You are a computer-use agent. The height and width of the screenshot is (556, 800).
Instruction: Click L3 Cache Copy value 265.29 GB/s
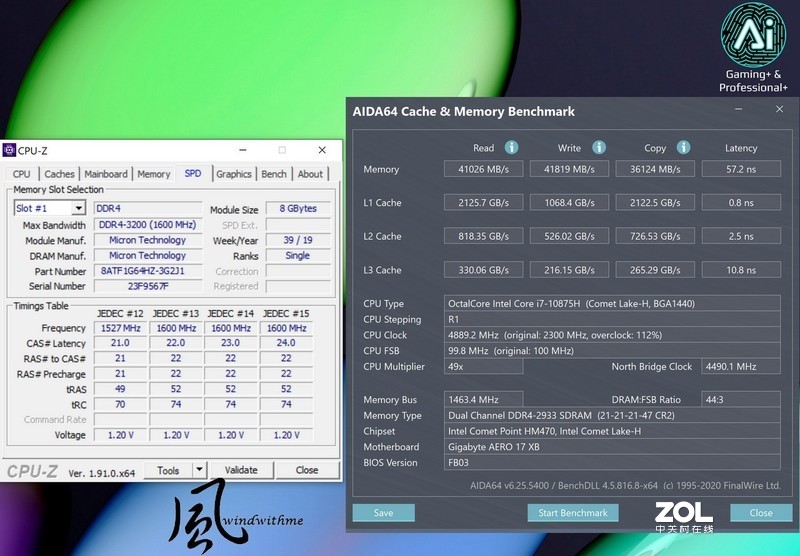click(655, 270)
